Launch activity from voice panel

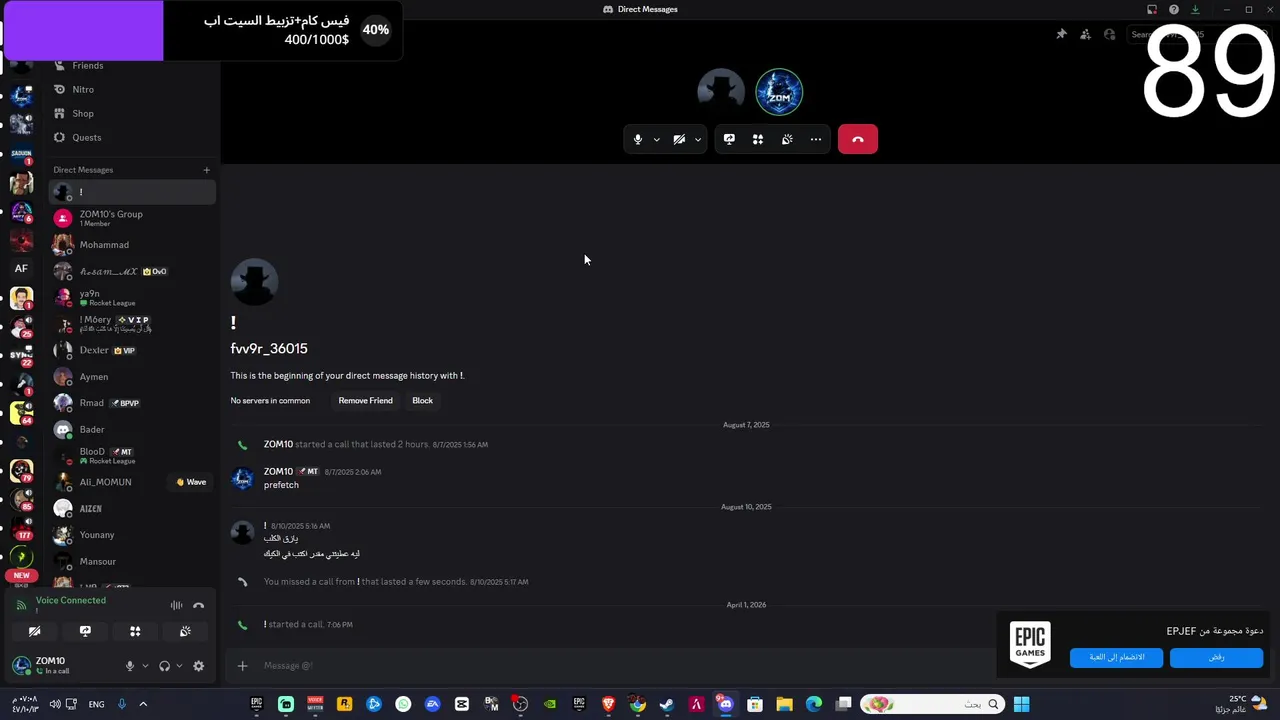(x=135, y=631)
